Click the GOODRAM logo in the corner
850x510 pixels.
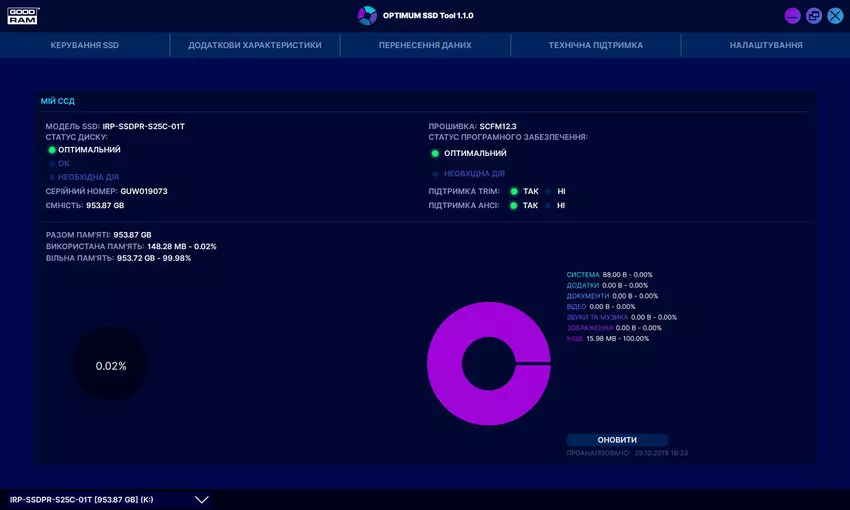click(22, 15)
